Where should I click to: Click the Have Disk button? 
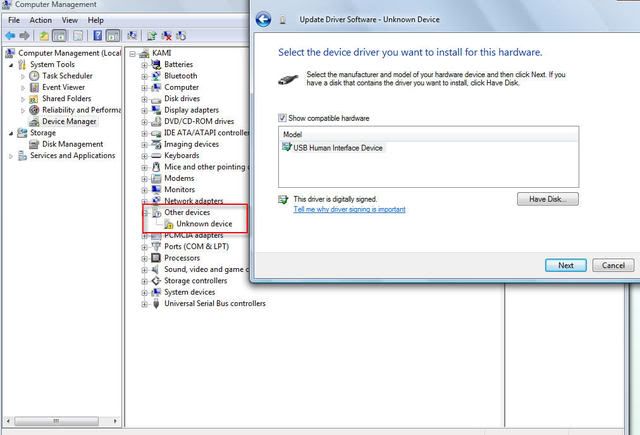[x=547, y=199]
